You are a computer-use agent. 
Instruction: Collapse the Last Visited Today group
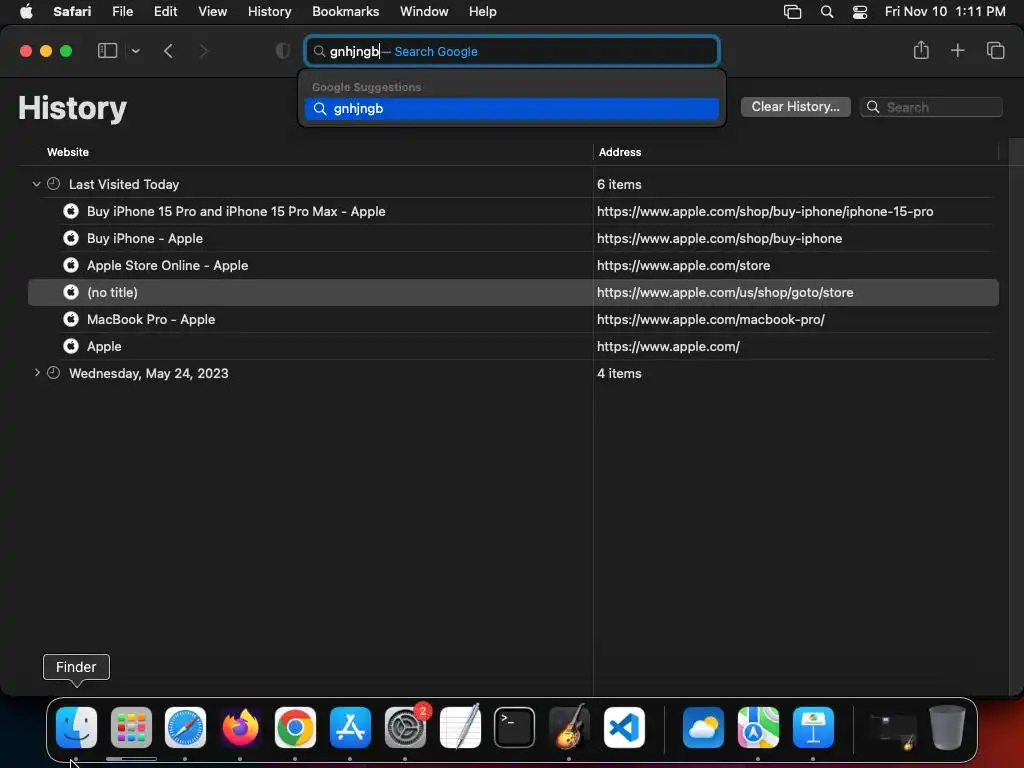[x=37, y=184]
